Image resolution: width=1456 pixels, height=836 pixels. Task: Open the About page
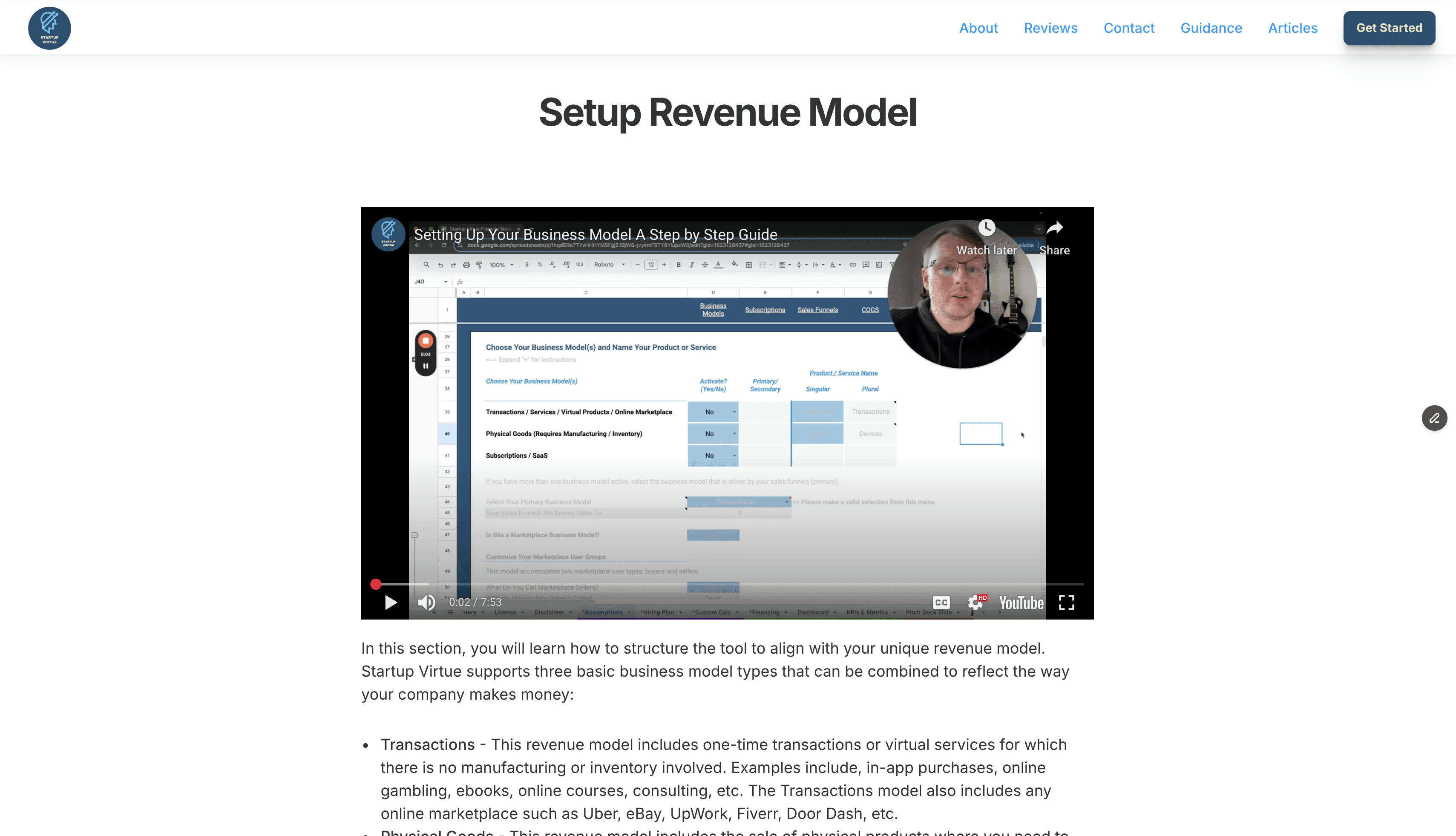pos(978,28)
